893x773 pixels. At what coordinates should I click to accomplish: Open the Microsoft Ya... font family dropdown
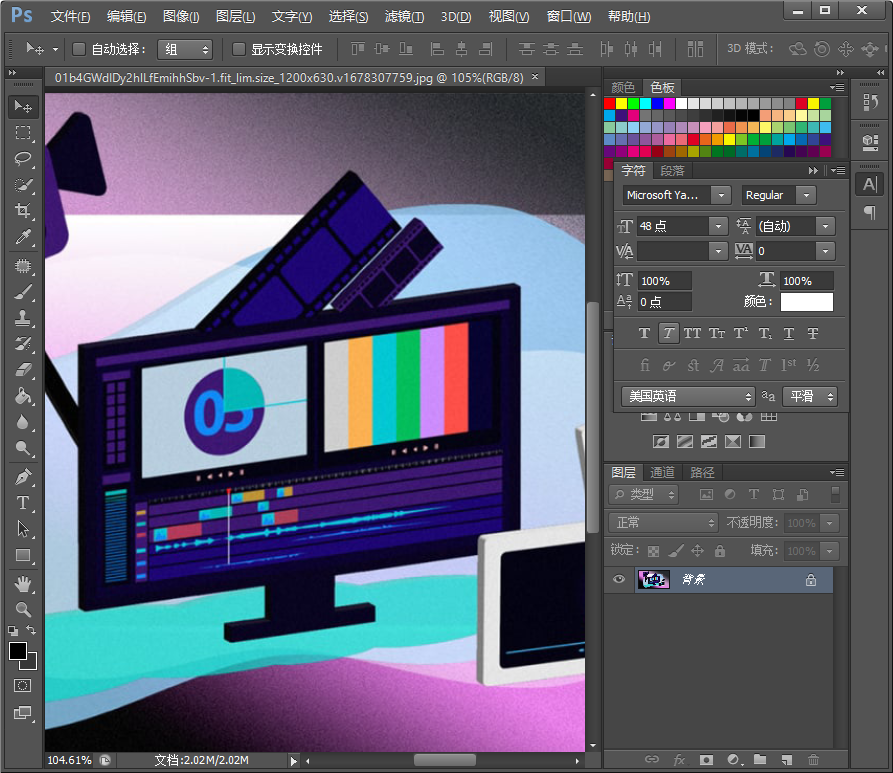pos(722,195)
